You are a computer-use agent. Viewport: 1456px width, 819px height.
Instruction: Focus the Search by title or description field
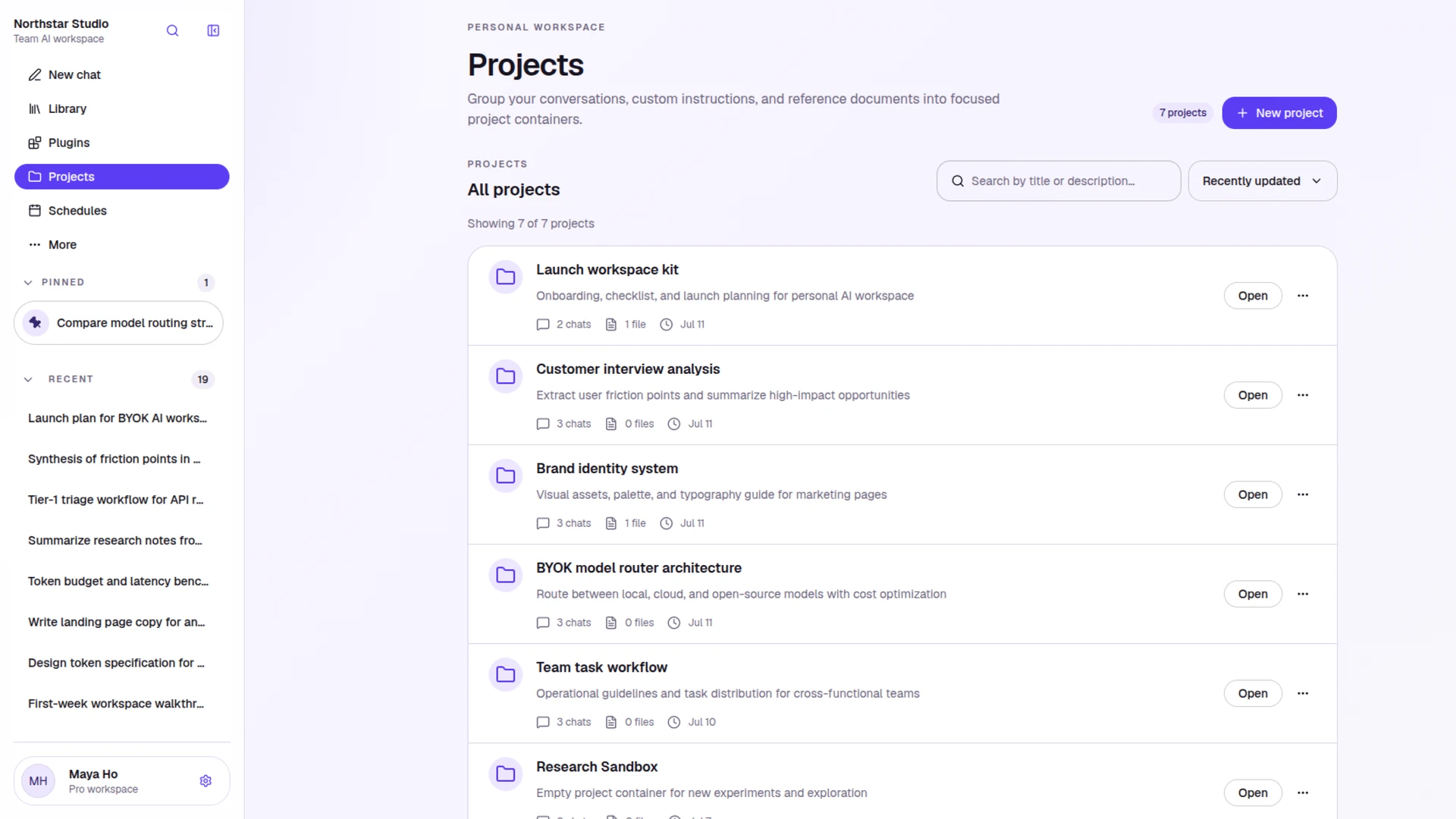[1059, 181]
